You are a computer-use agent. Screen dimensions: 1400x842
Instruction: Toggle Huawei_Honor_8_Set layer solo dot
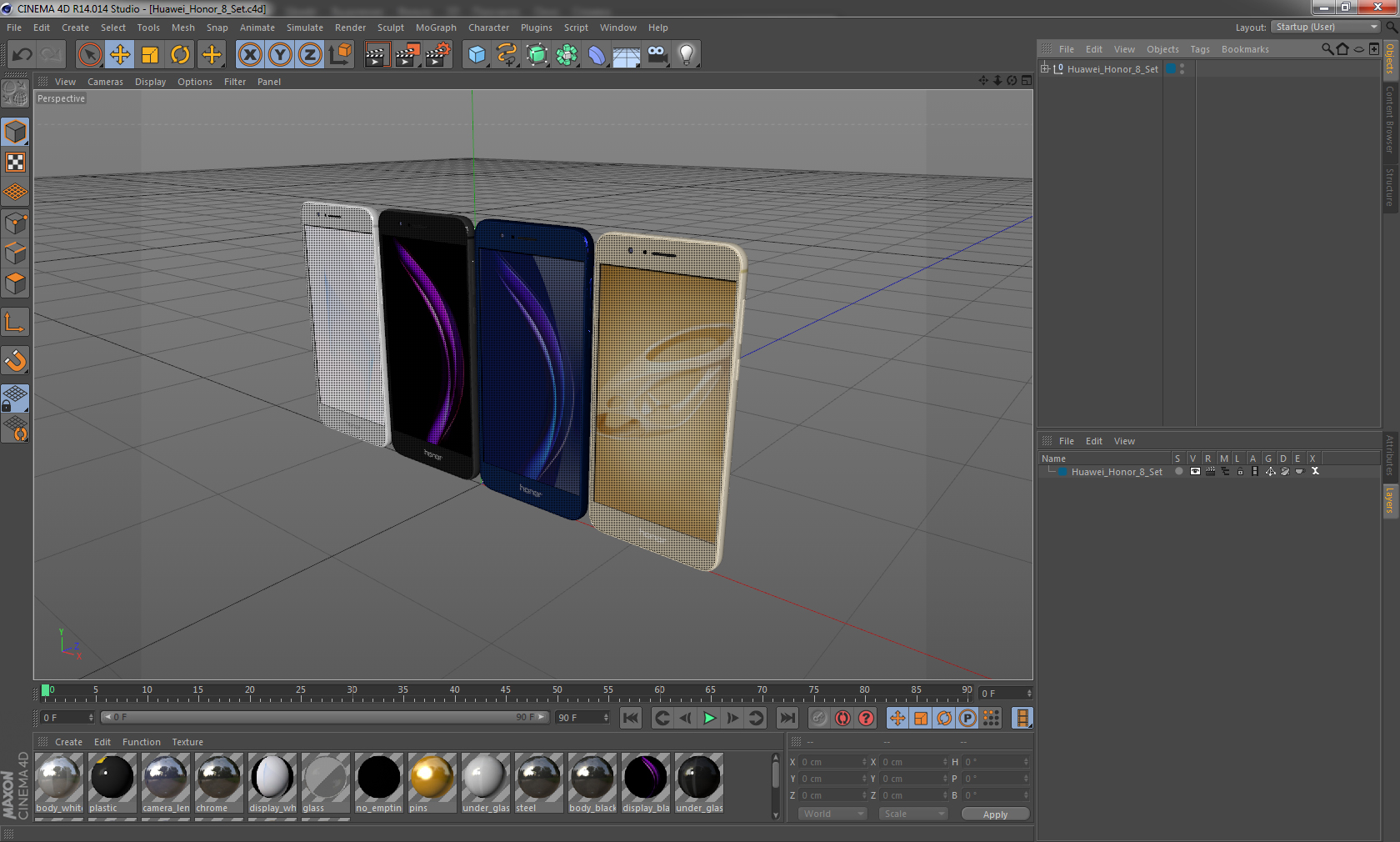tap(1178, 471)
